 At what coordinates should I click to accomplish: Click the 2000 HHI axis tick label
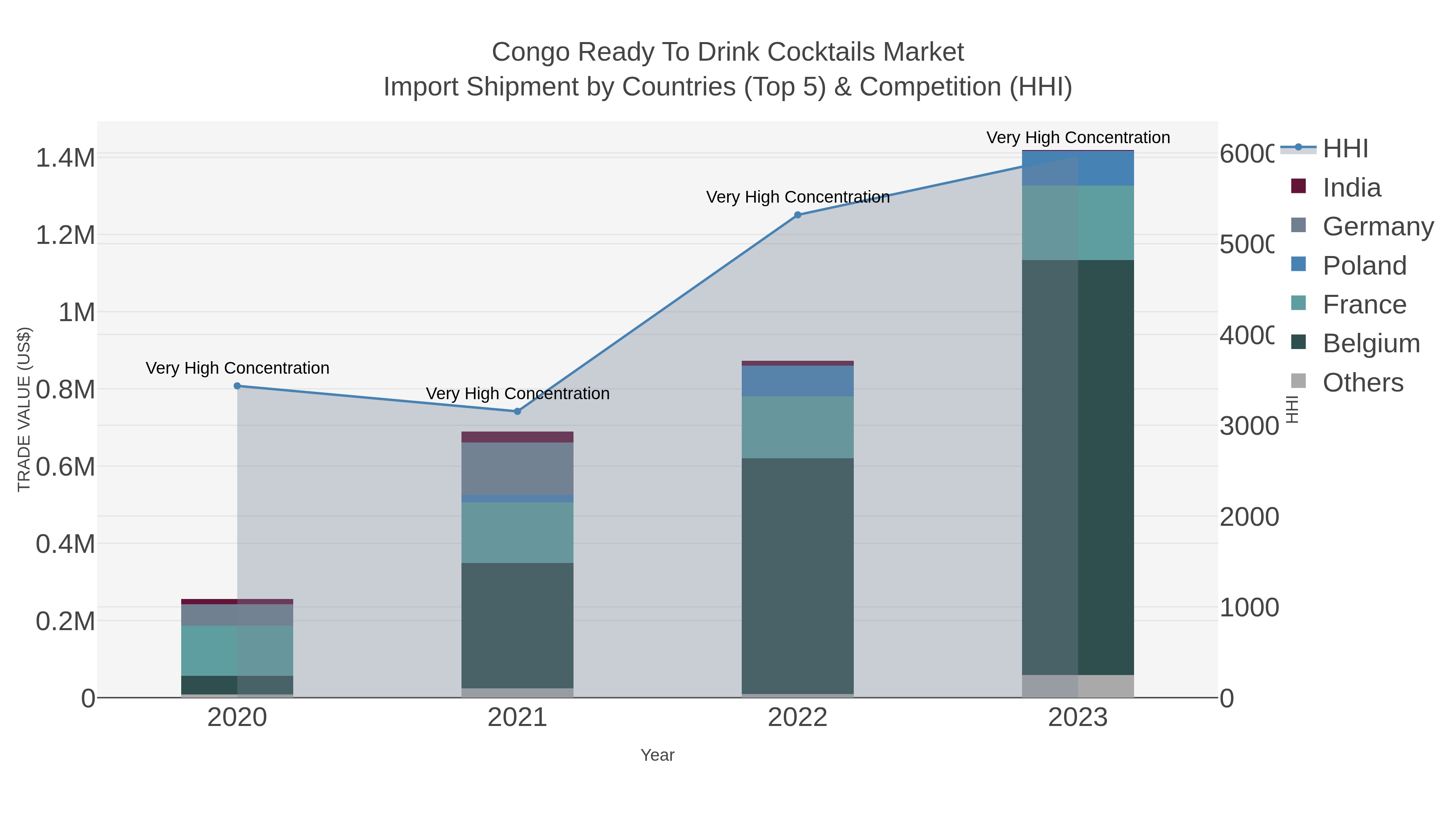(1249, 517)
